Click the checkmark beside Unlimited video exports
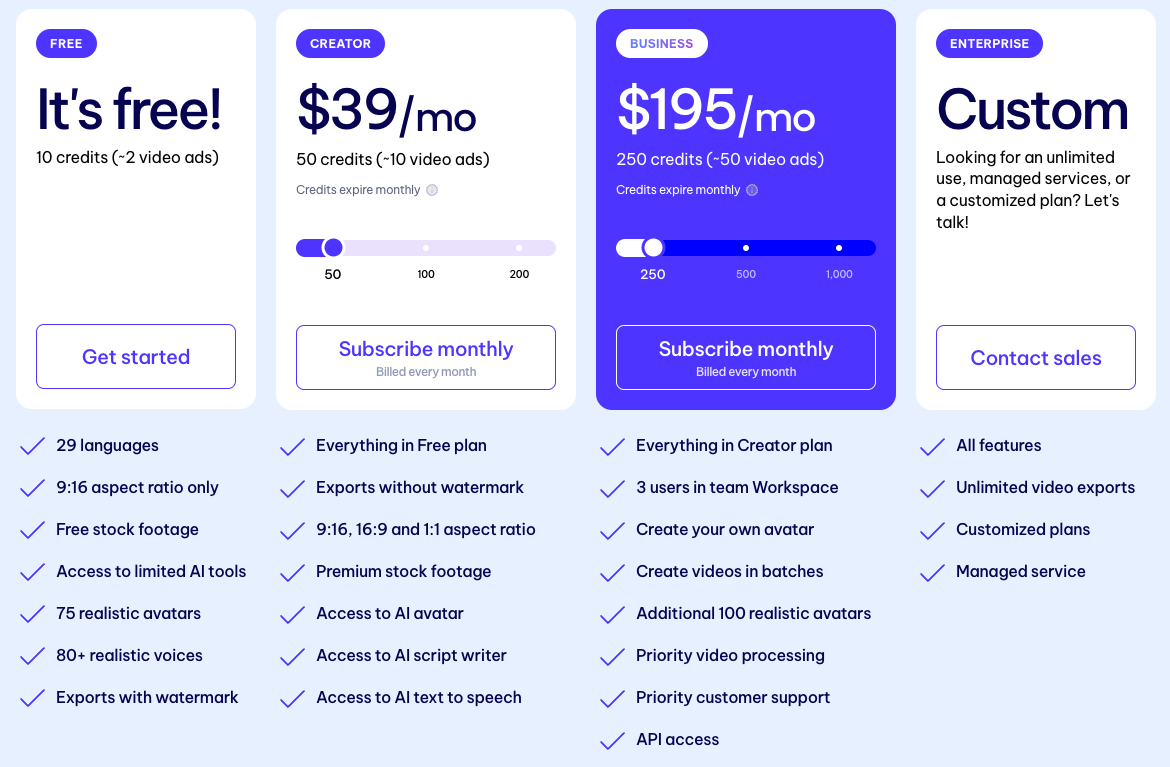 click(x=932, y=488)
